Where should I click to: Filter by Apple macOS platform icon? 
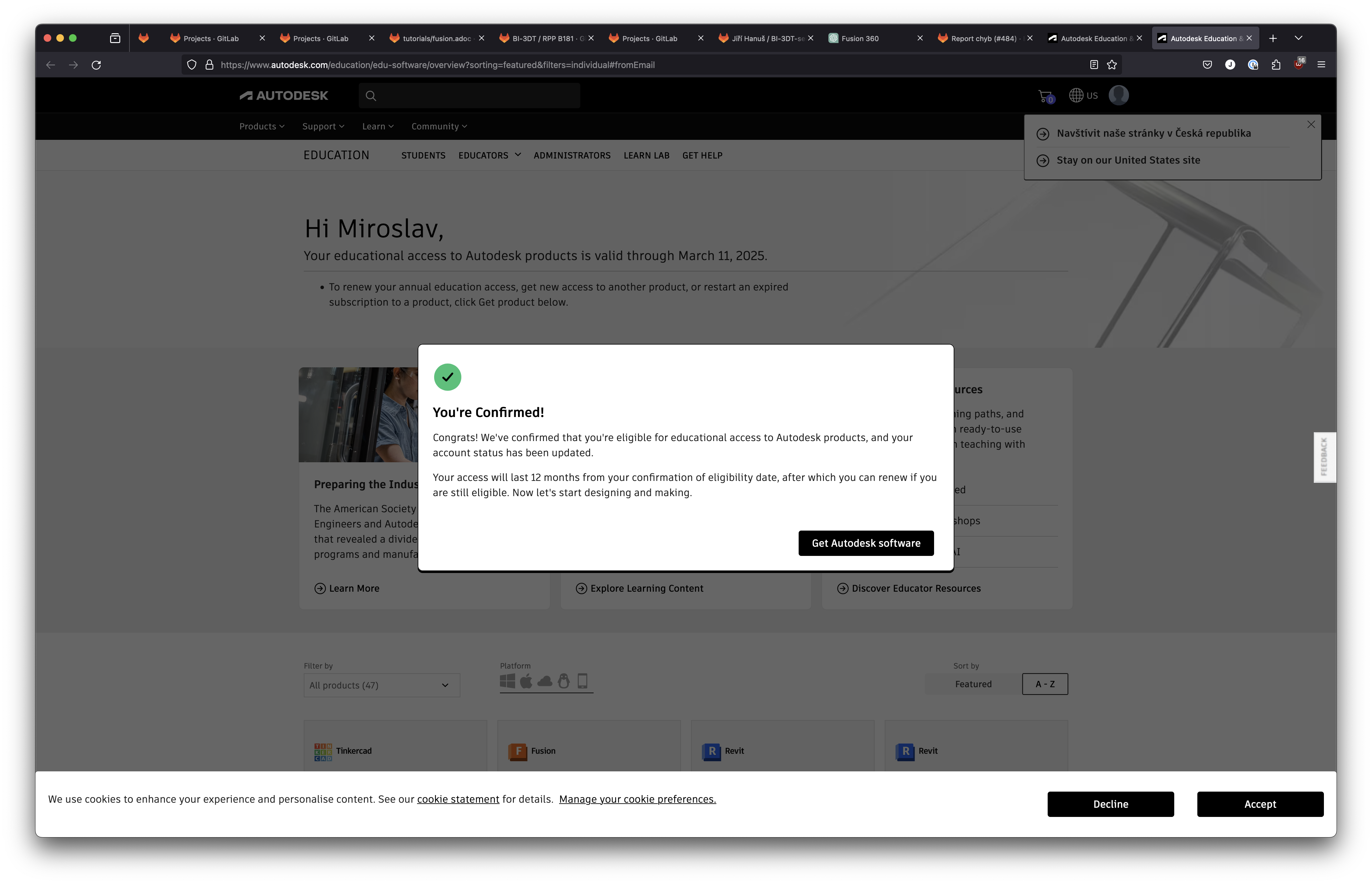click(526, 681)
